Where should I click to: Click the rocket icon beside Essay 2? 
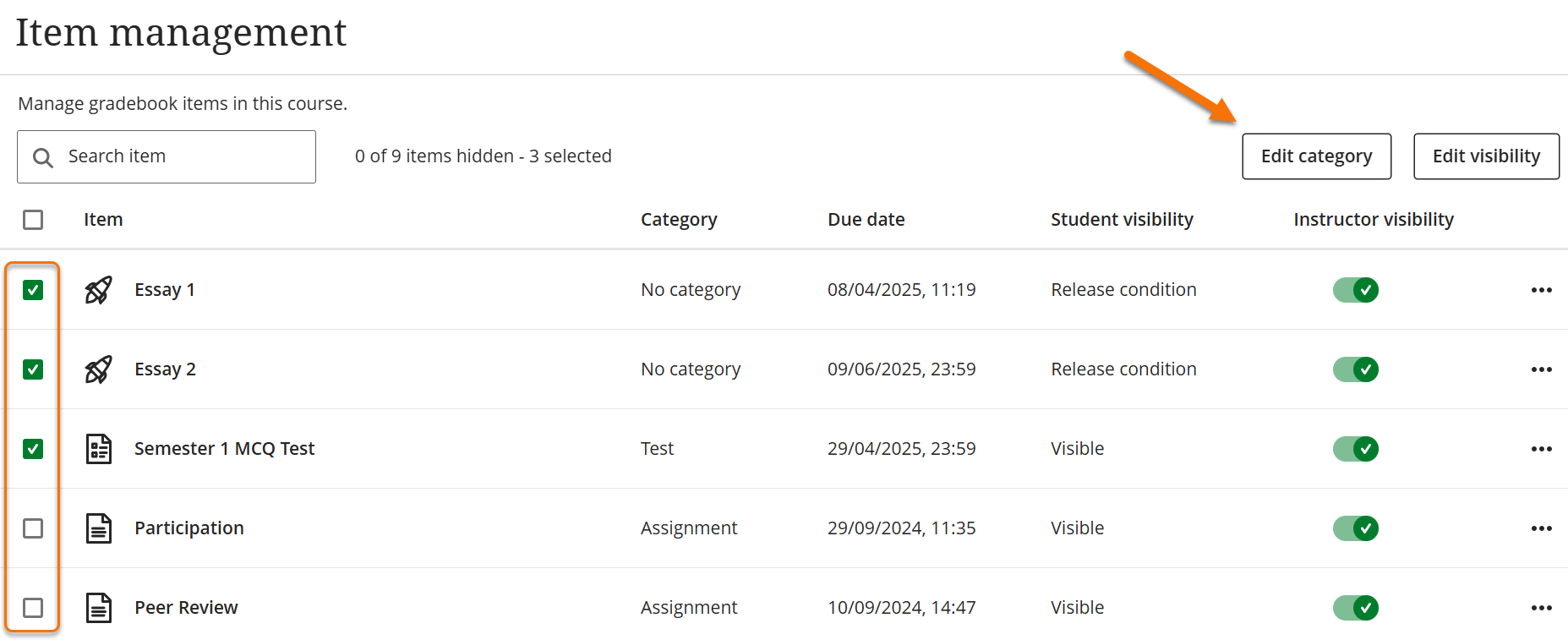98,369
